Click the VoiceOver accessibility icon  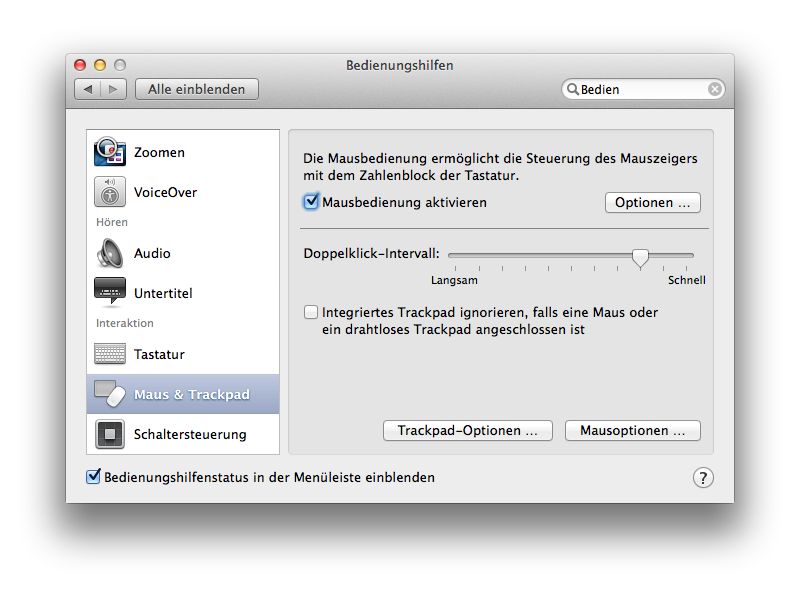click(x=110, y=192)
